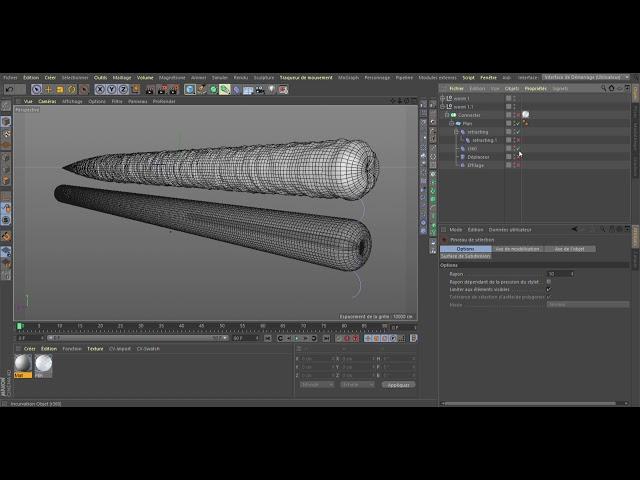Open the Surface de Subdivision tab button
The width and height of the screenshot is (640, 480).
(466, 256)
